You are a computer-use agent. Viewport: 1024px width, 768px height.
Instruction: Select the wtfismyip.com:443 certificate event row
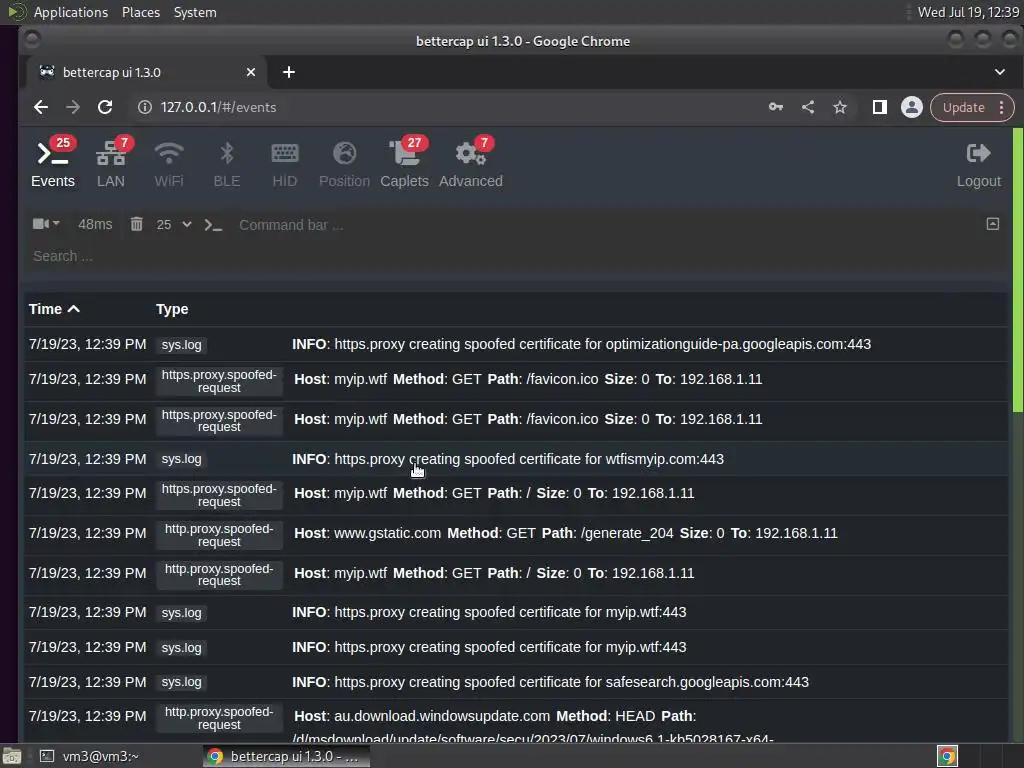click(516, 458)
